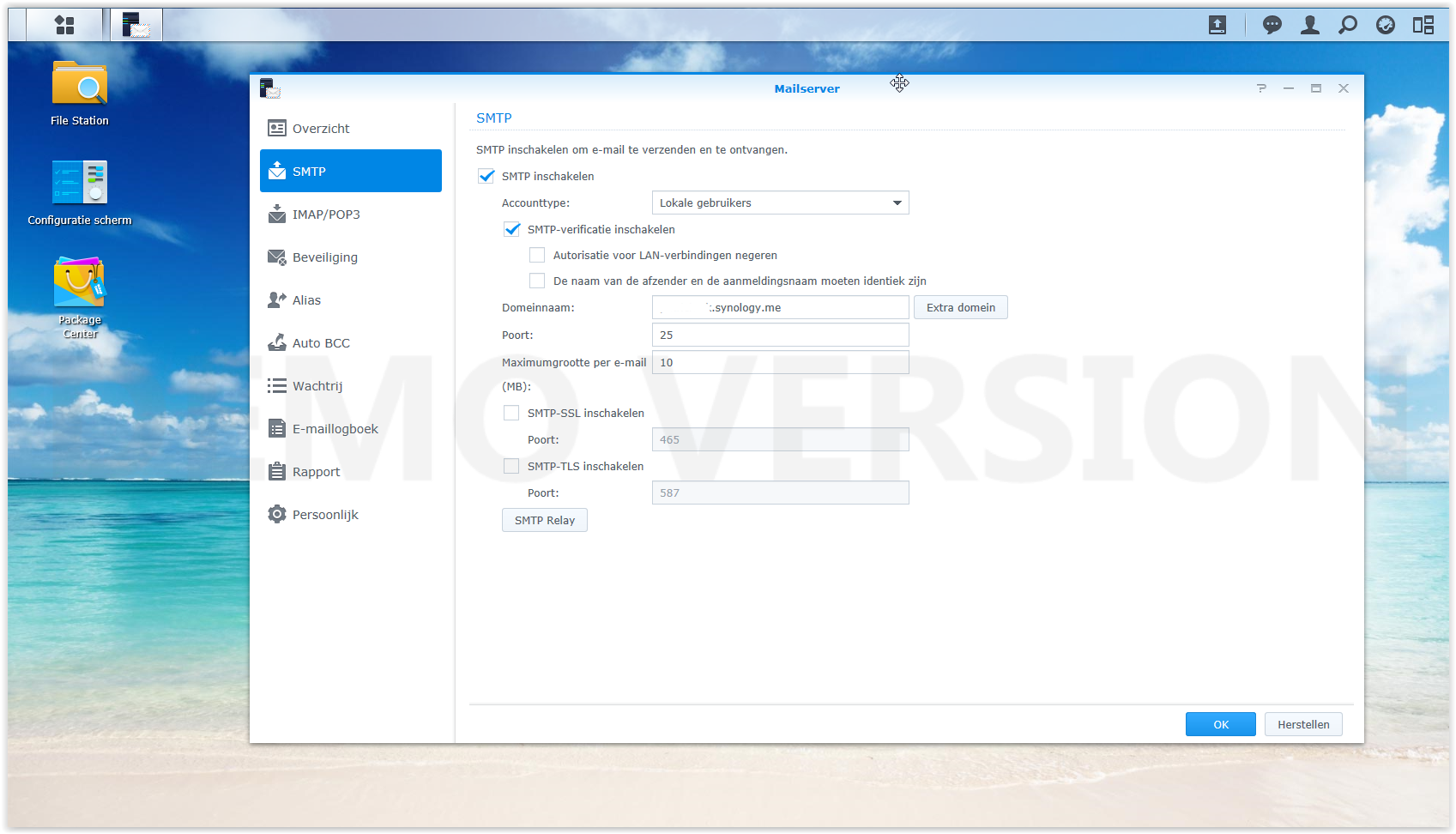Click the E-maillogboek document icon
The width and height of the screenshot is (1456, 834).
(x=276, y=429)
